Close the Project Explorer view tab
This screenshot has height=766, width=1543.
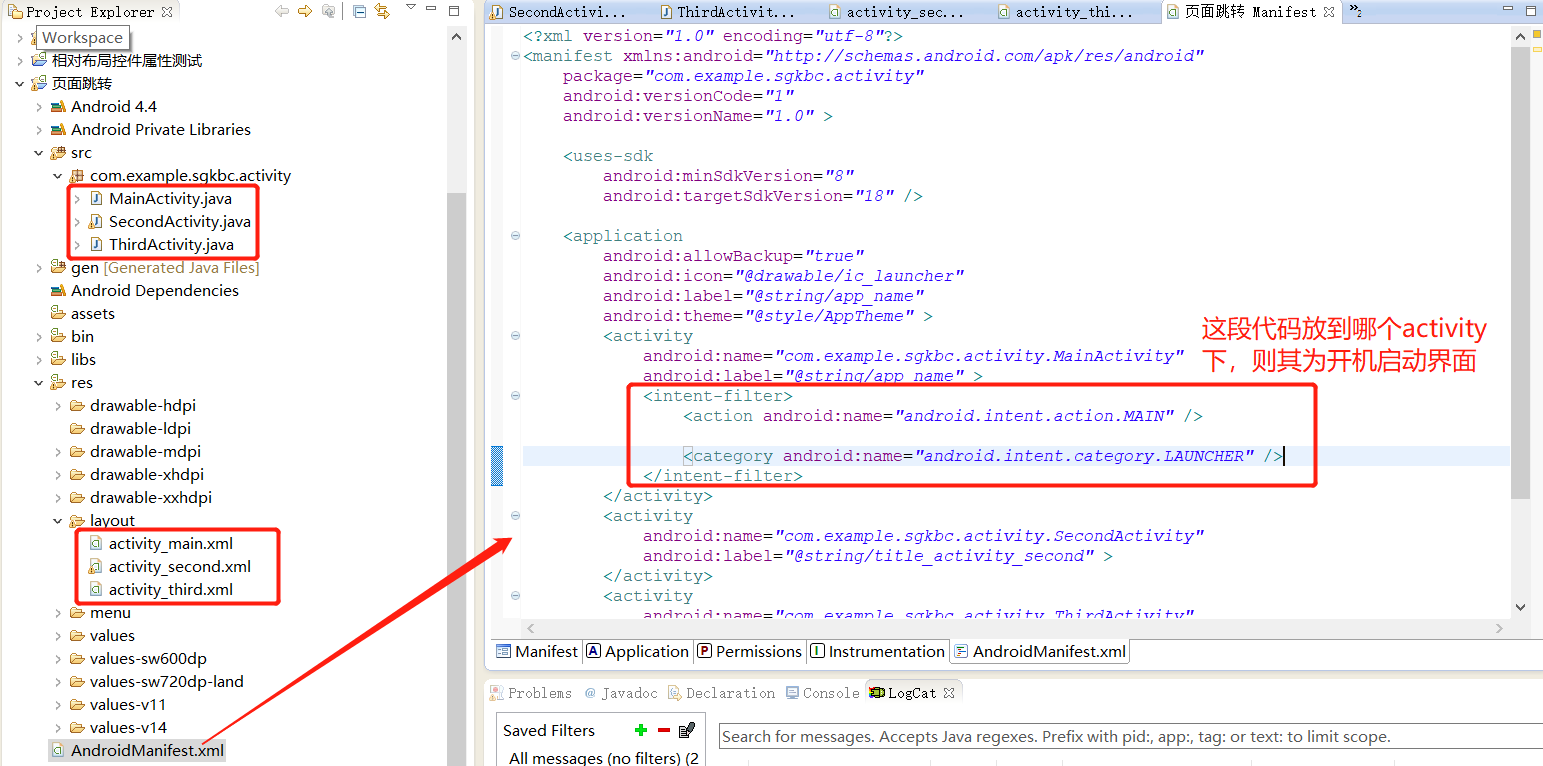[x=167, y=12]
